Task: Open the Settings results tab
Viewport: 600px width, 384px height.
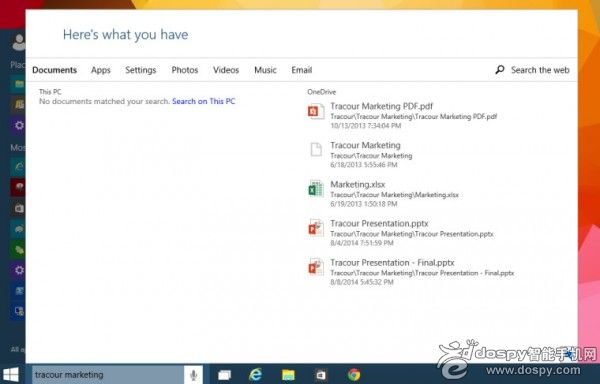Action: point(140,70)
